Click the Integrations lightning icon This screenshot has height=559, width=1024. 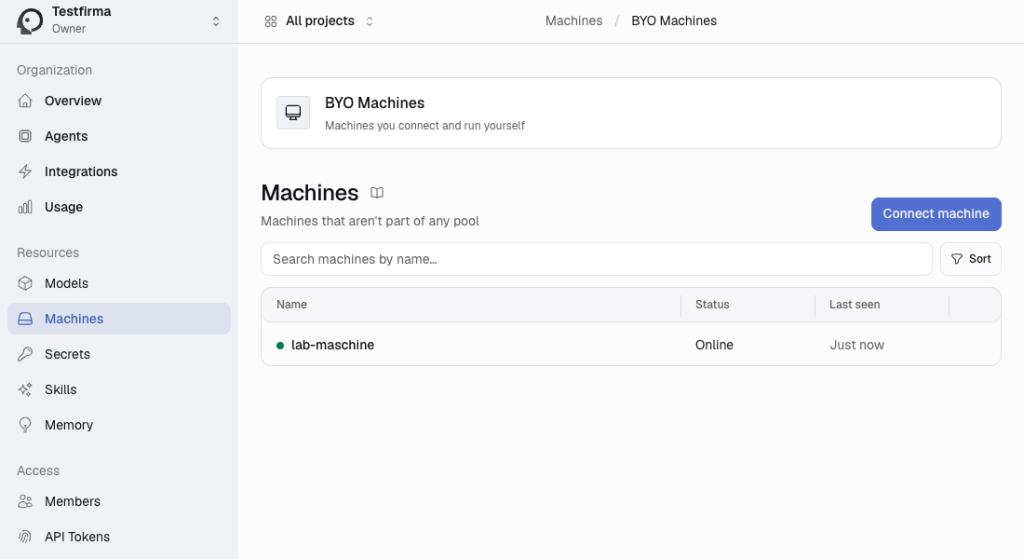(x=25, y=171)
